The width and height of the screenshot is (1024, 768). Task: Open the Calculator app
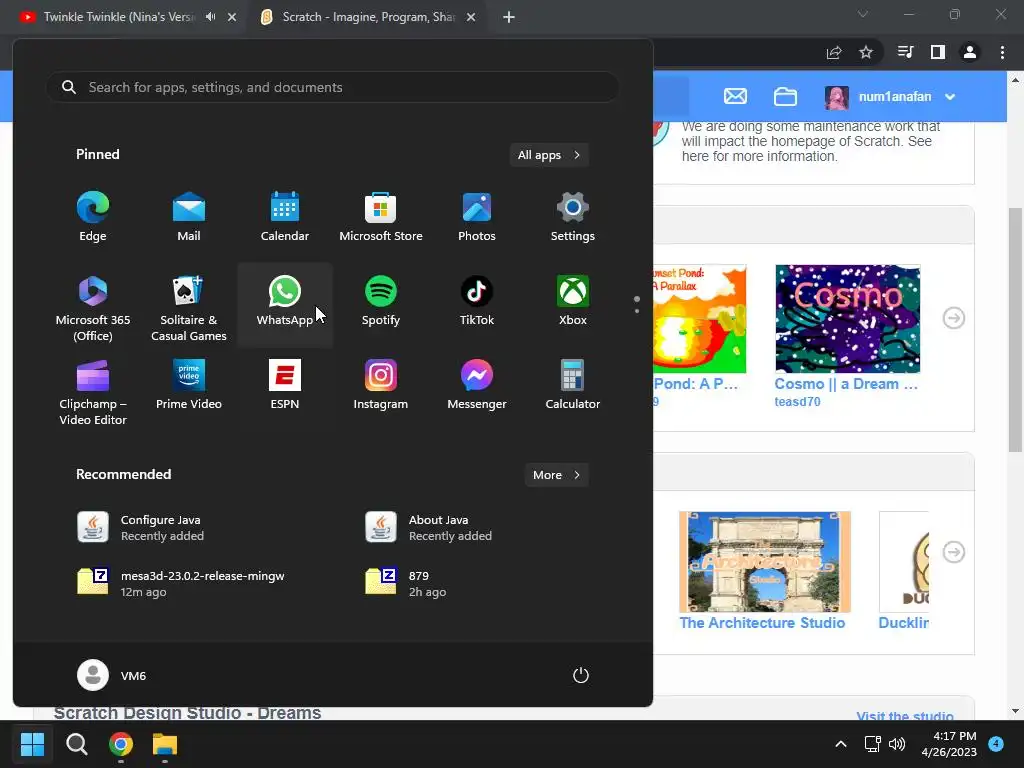(573, 386)
